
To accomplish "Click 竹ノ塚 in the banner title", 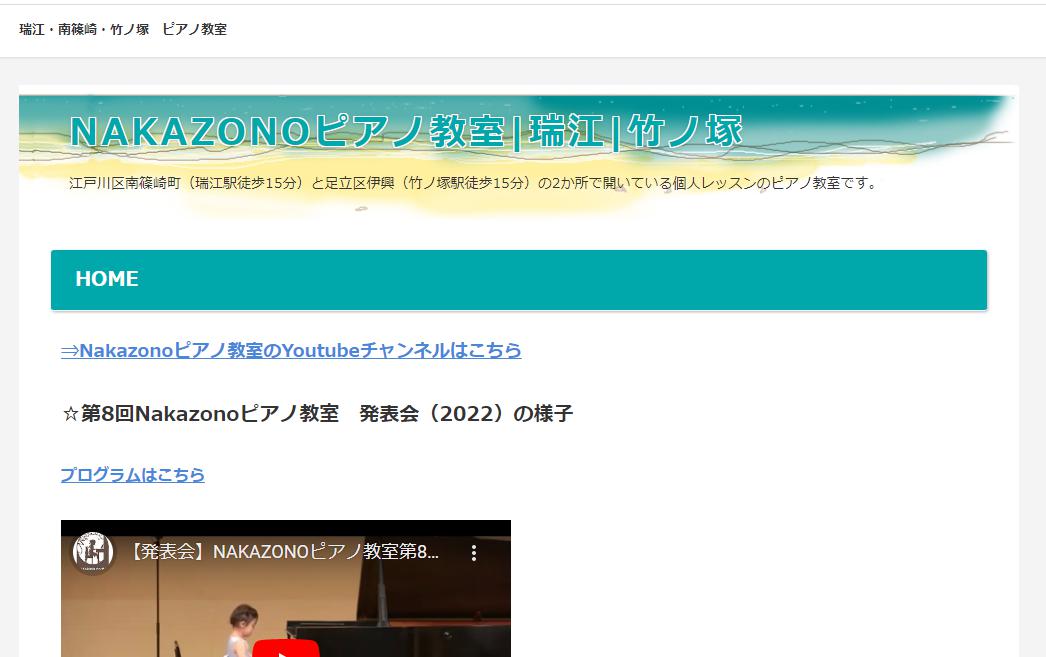I will (685, 132).
